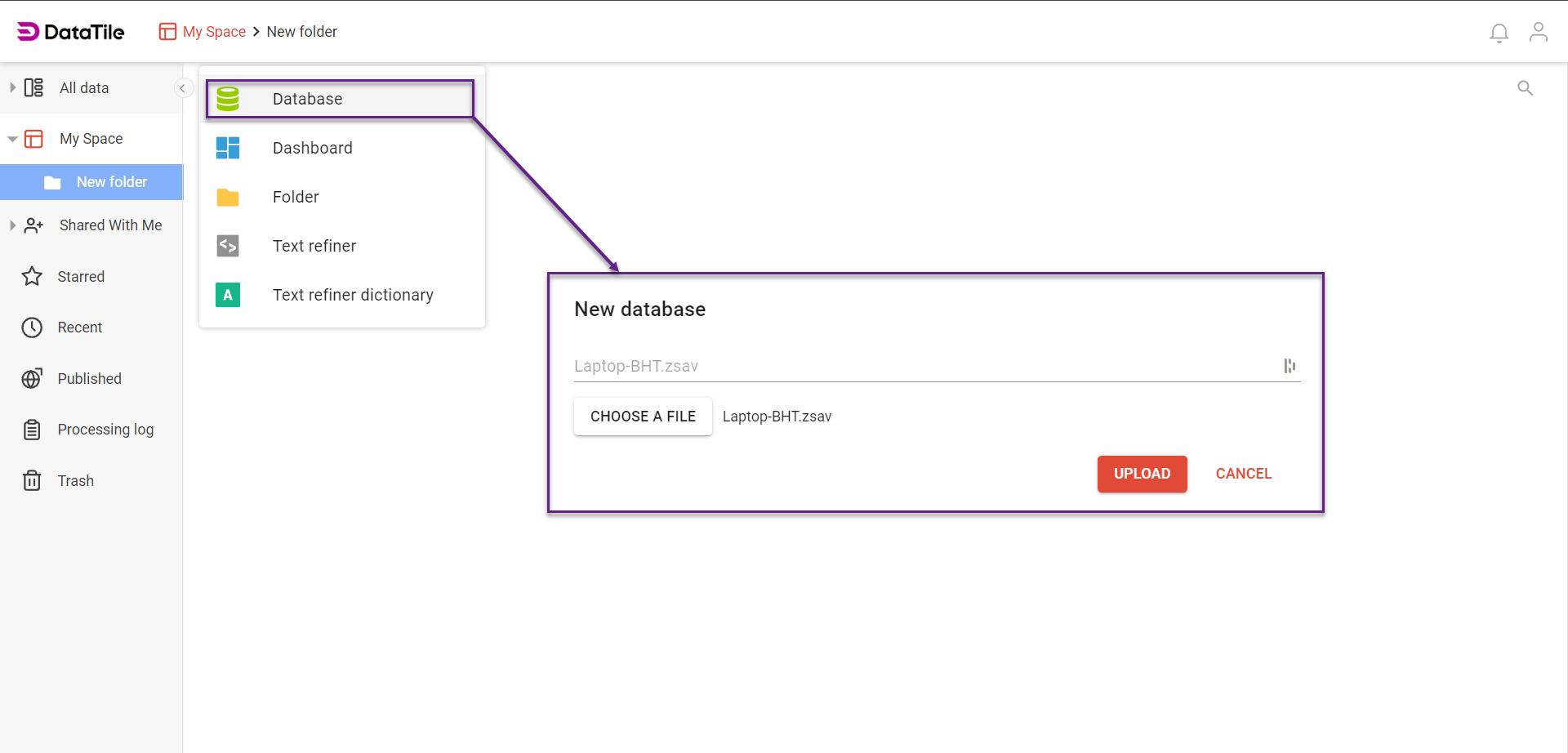The width and height of the screenshot is (1568, 753).
Task: Click CANCEL to dismiss the dialog
Action: click(1243, 474)
